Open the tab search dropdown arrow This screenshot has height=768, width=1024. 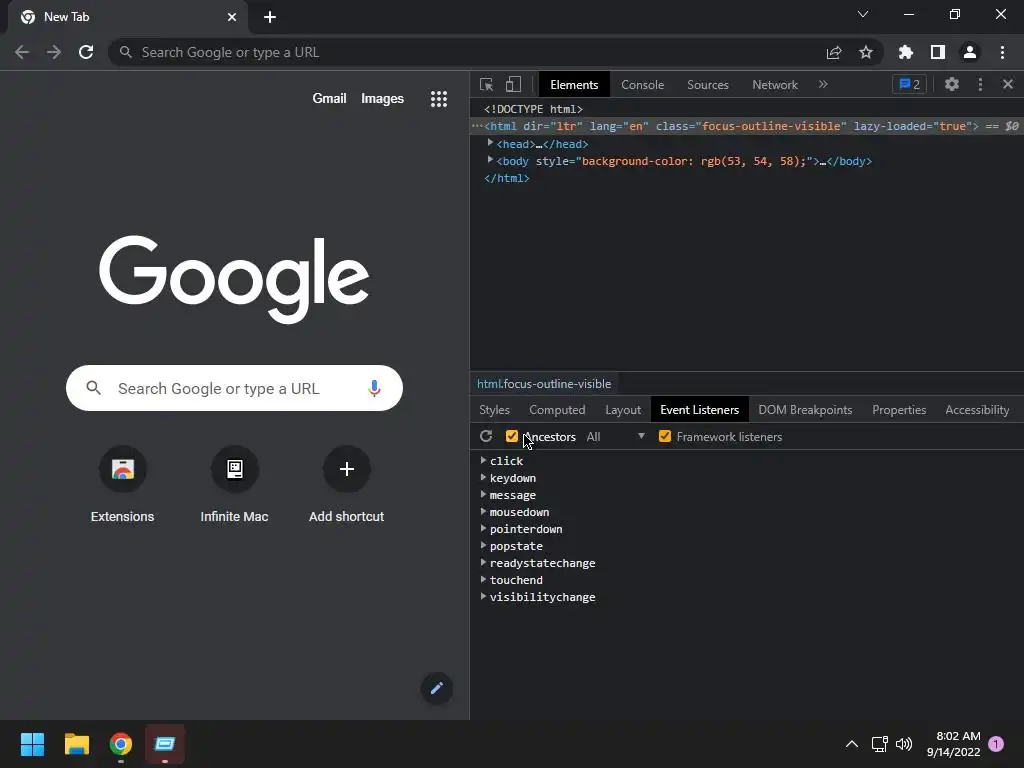[863, 14]
